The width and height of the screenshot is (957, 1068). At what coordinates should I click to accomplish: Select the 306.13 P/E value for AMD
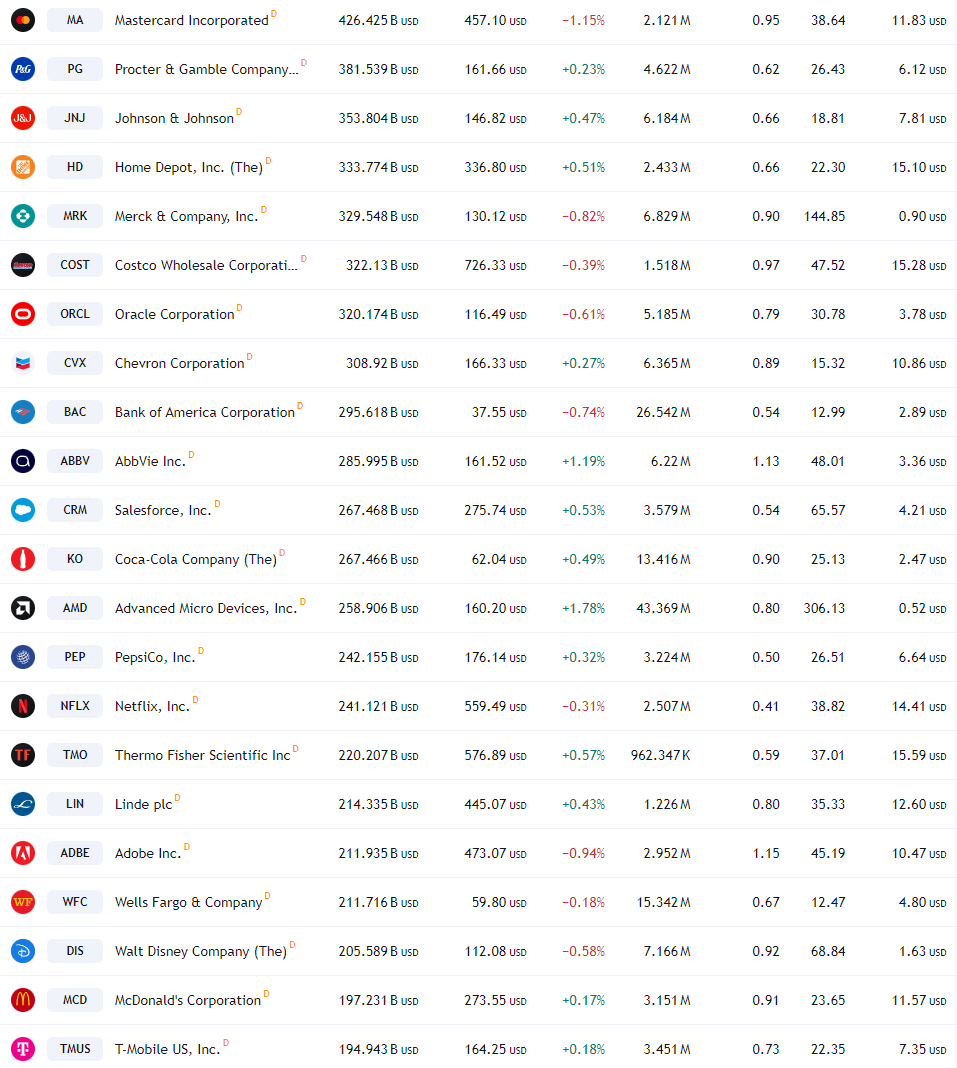[823, 608]
